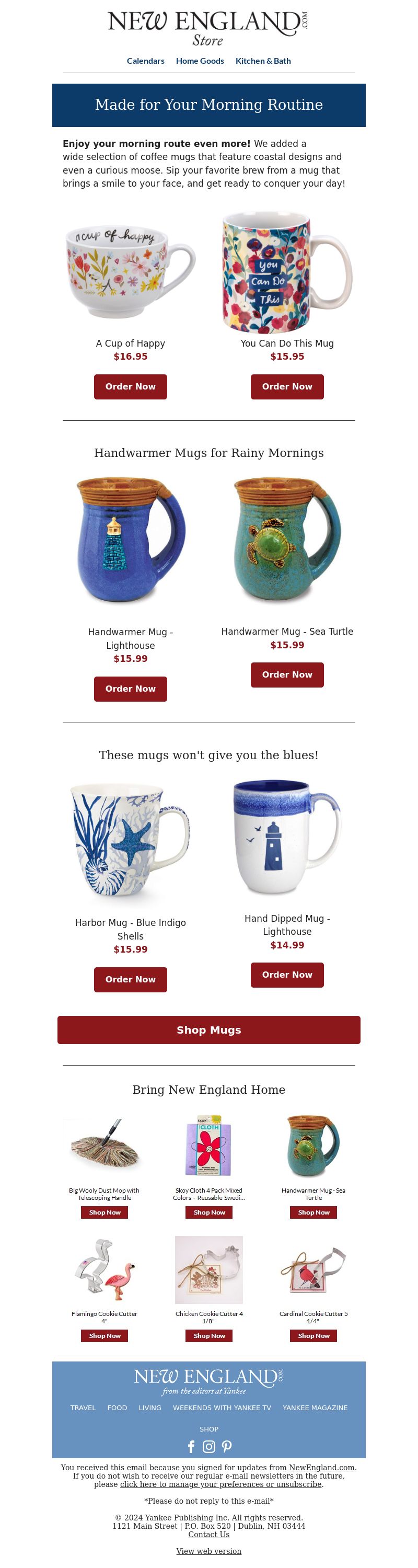Image resolution: width=418 pixels, height=1568 pixels.
Task: Select the Home Goods menu link
Action: 200,61
